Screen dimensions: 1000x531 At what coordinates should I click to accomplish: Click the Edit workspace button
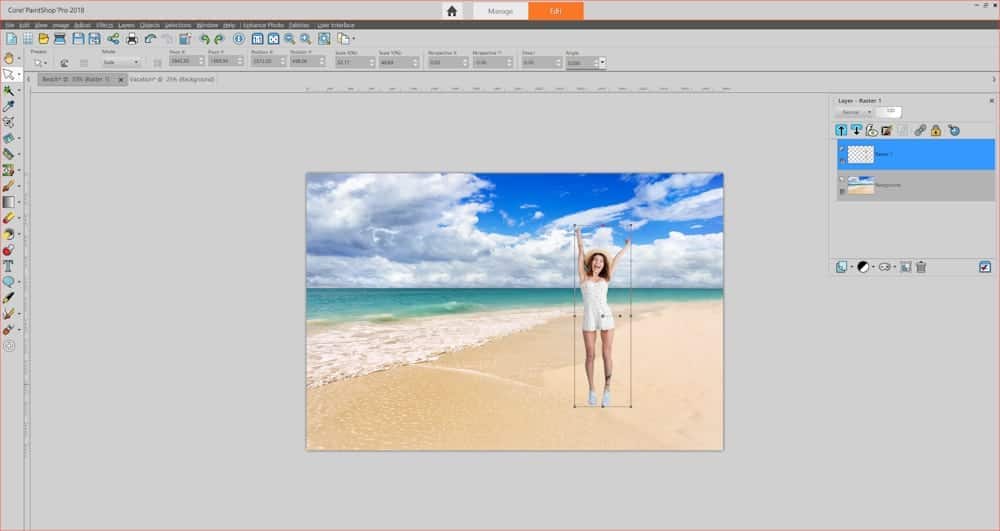(555, 11)
